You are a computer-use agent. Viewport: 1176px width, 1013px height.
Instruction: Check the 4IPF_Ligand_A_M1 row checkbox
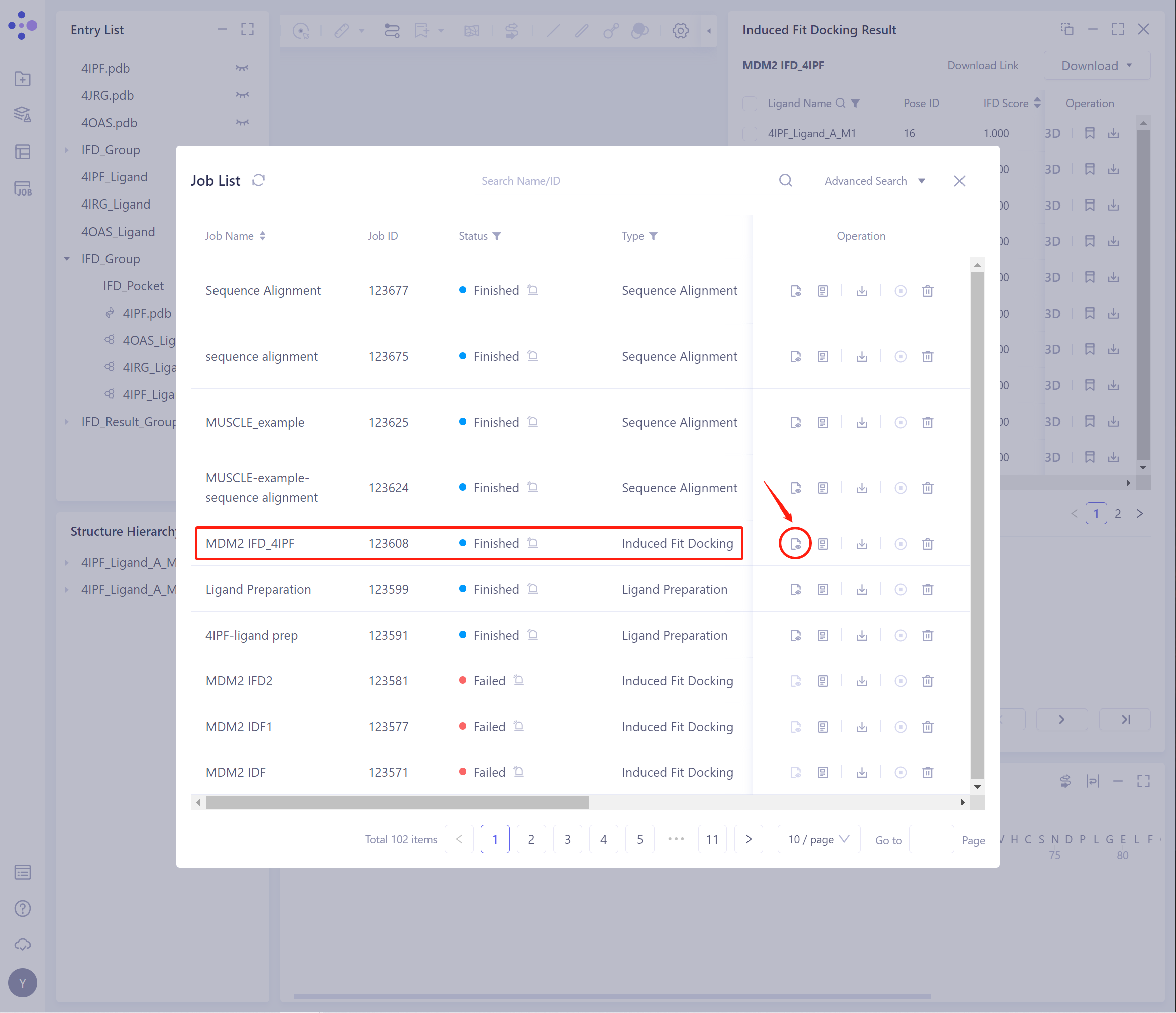click(749, 134)
